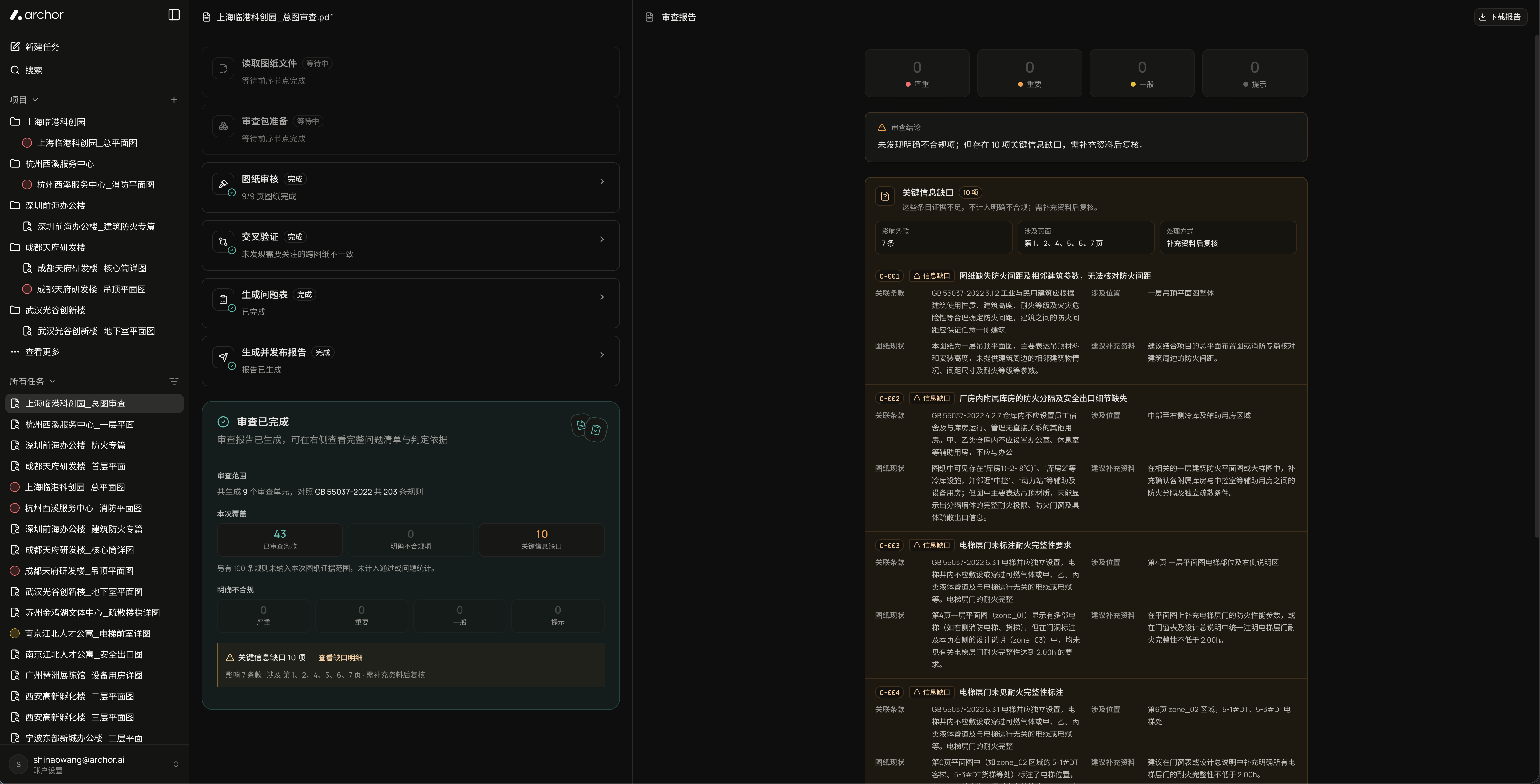Expand the 交叉验证 step chevron

tap(601, 239)
